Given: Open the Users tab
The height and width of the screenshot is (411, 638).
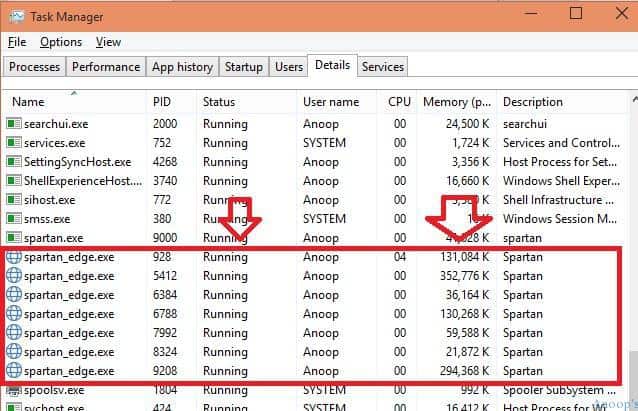Looking at the screenshot, I should pyautogui.click(x=289, y=67).
